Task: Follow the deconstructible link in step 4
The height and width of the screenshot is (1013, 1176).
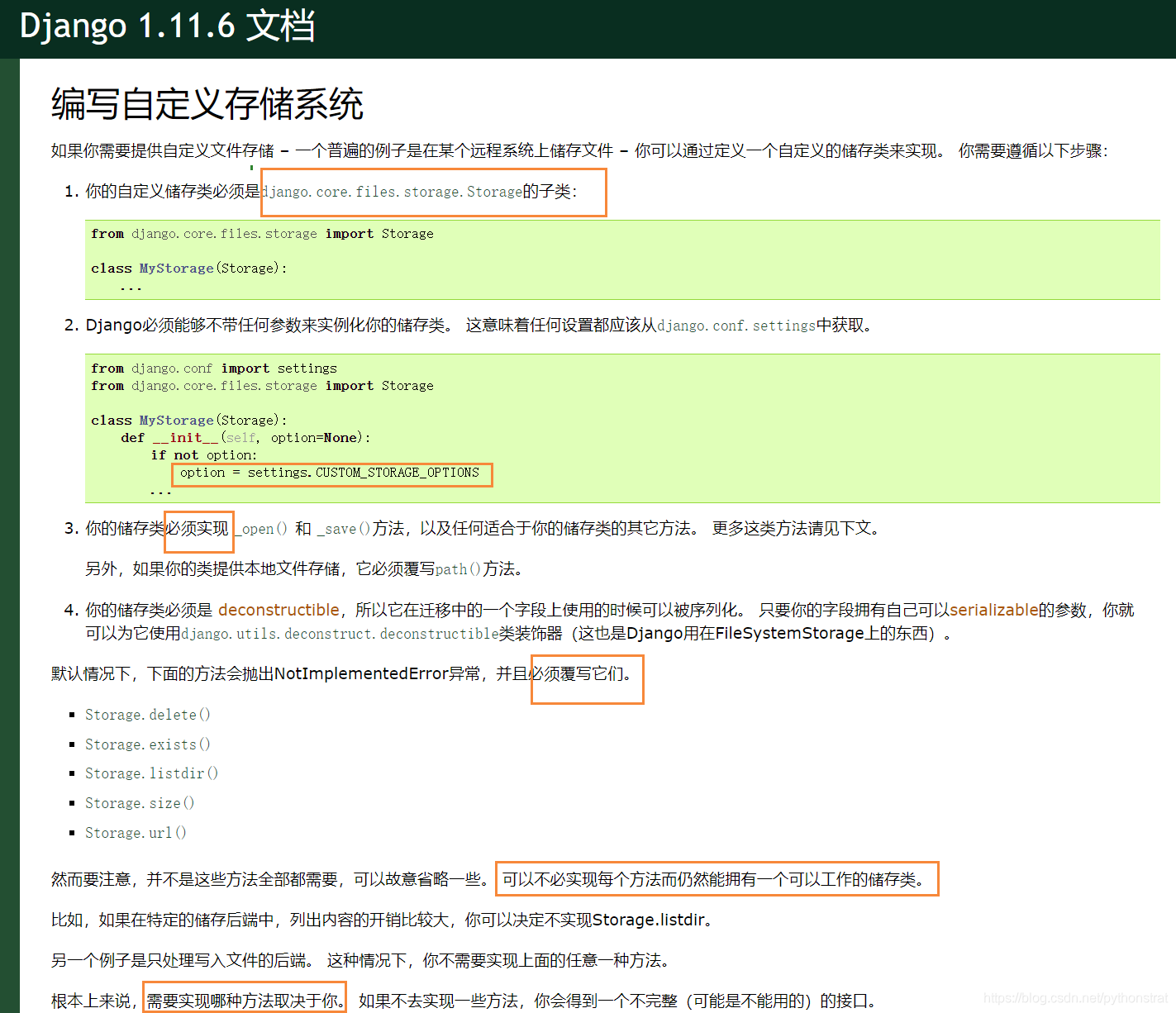Action: point(279,610)
